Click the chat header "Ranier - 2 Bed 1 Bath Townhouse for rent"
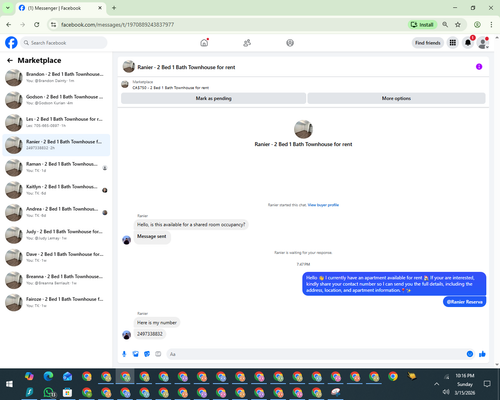 tap(186, 67)
